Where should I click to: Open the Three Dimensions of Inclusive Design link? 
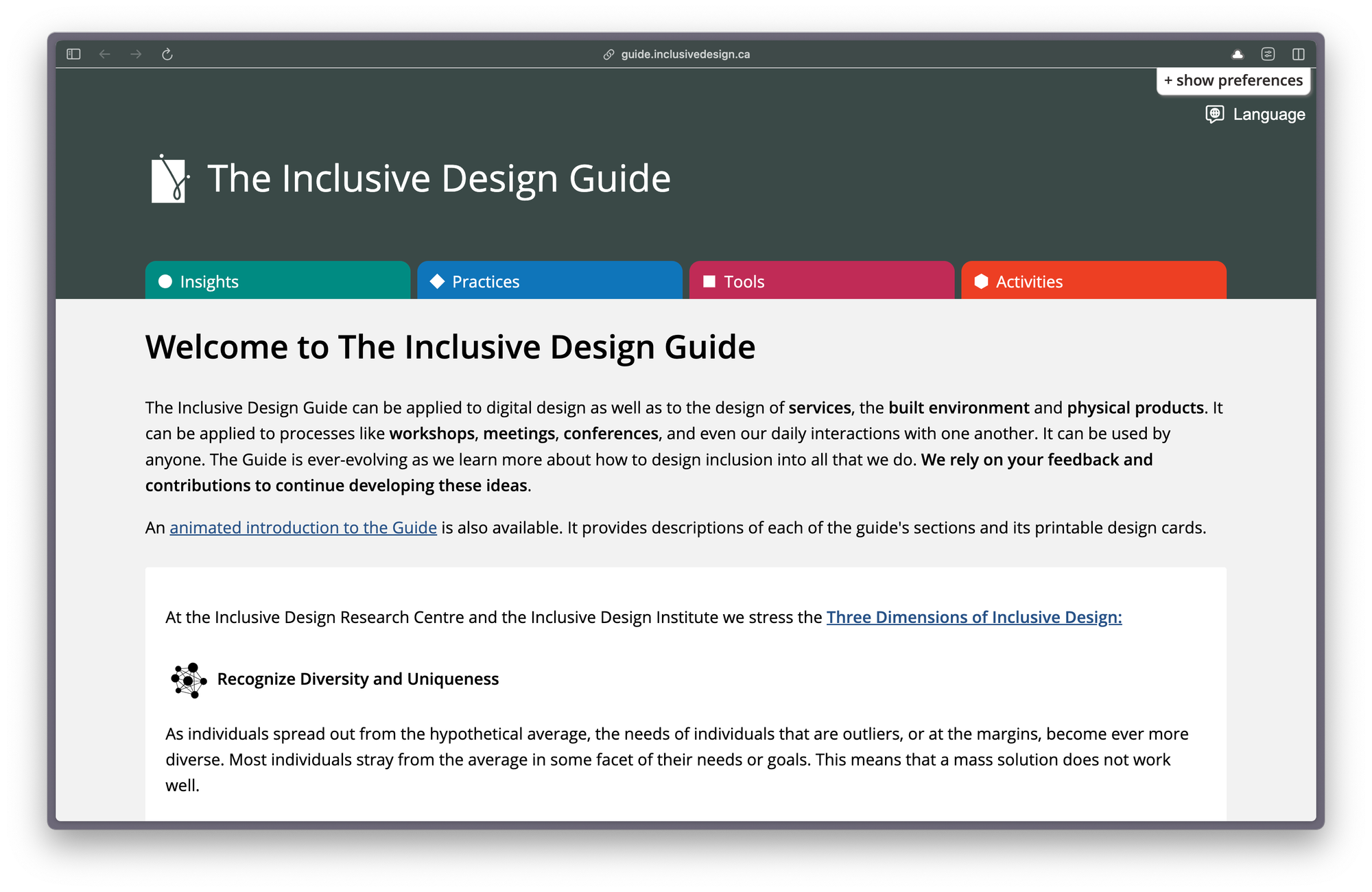tap(975, 617)
